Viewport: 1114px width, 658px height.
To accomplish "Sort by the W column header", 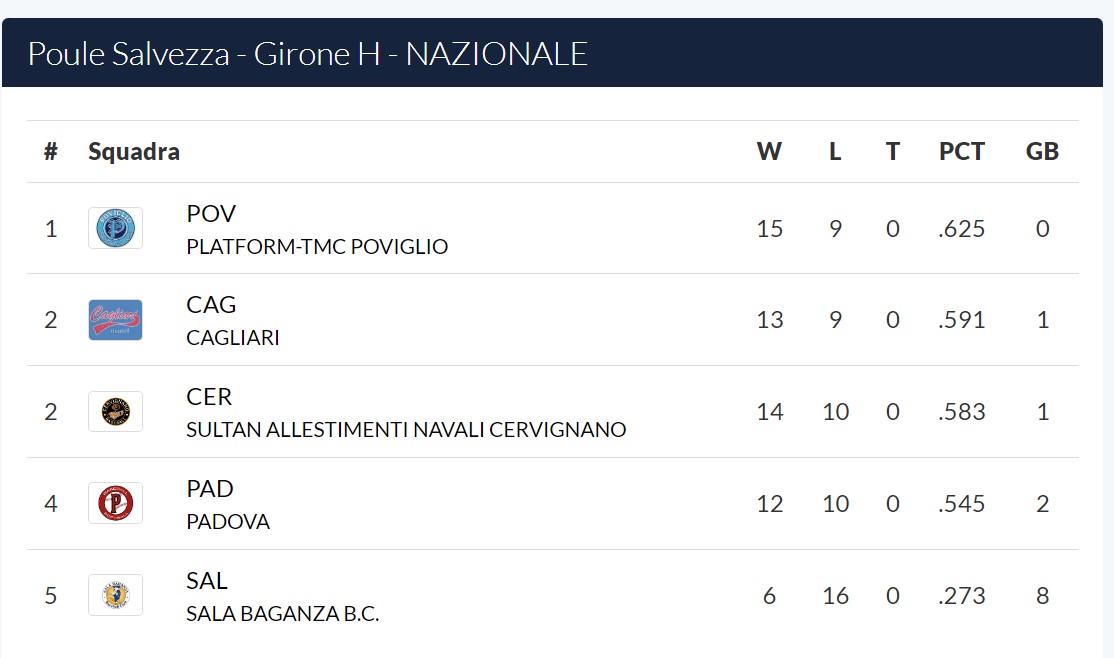I will [x=769, y=151].
